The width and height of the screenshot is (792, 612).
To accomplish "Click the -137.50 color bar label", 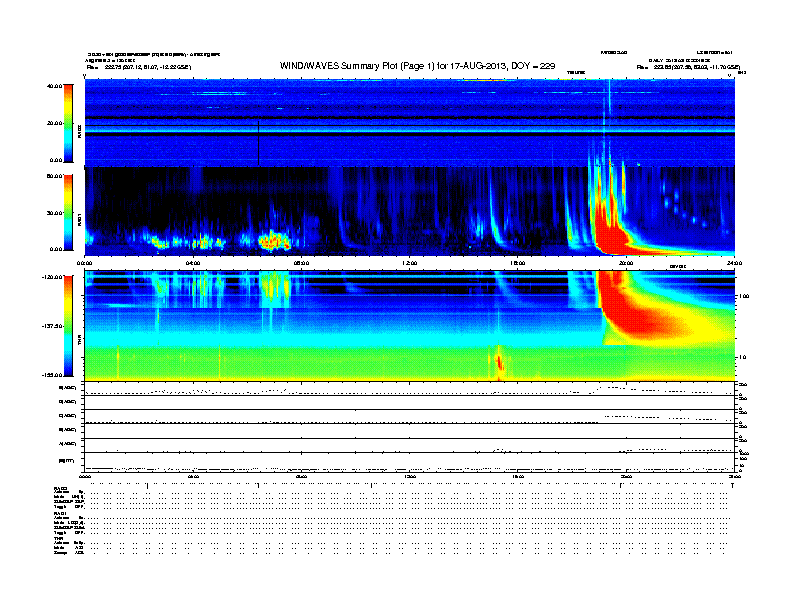I will tap(52, 326).
